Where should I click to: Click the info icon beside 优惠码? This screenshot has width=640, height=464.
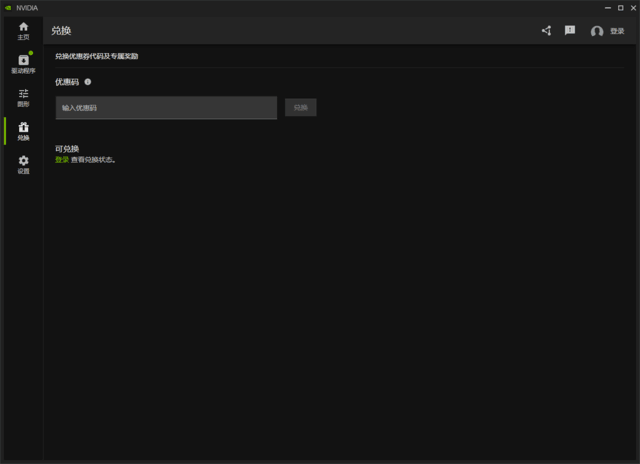point(88,82)
